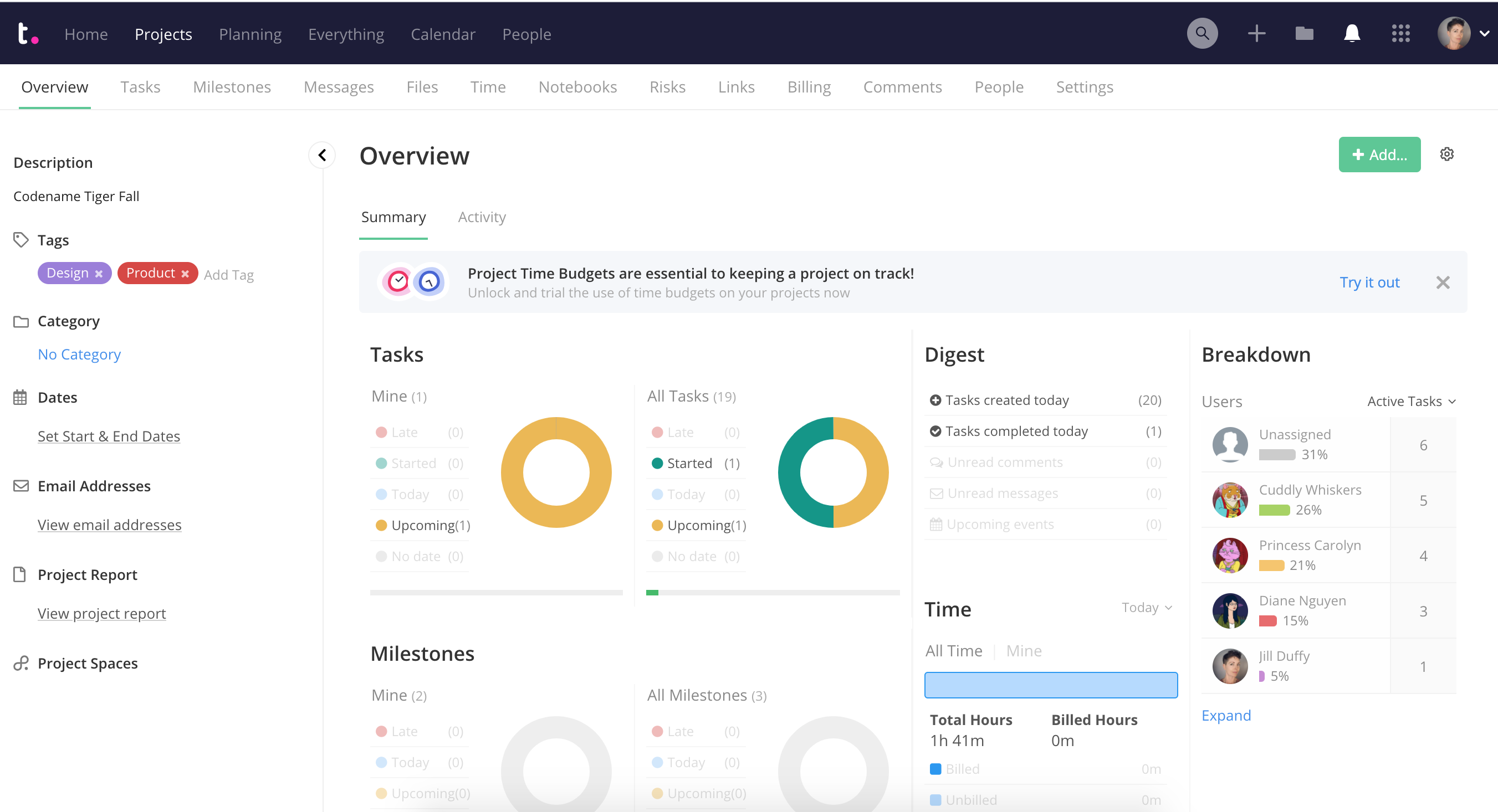Click Try it out for time budgets
Viewport: 1498px width, 812px height.
pos(1368,282)
